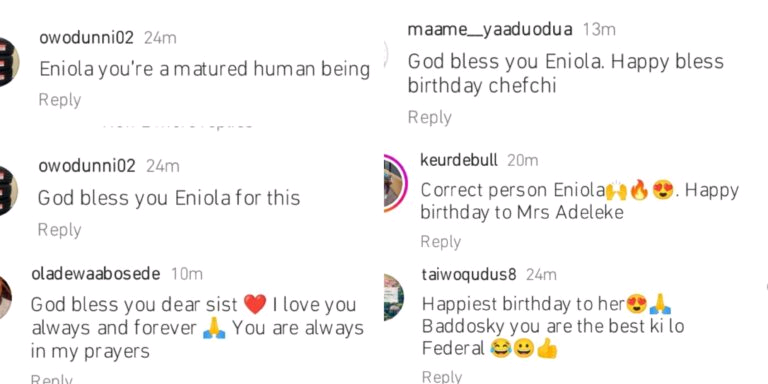Viewport: 768px width, 384px height.
Task: Reply to keurdebull's Mrs Adeleke comment
Action: pyautogui.click(x=441, y=241)
